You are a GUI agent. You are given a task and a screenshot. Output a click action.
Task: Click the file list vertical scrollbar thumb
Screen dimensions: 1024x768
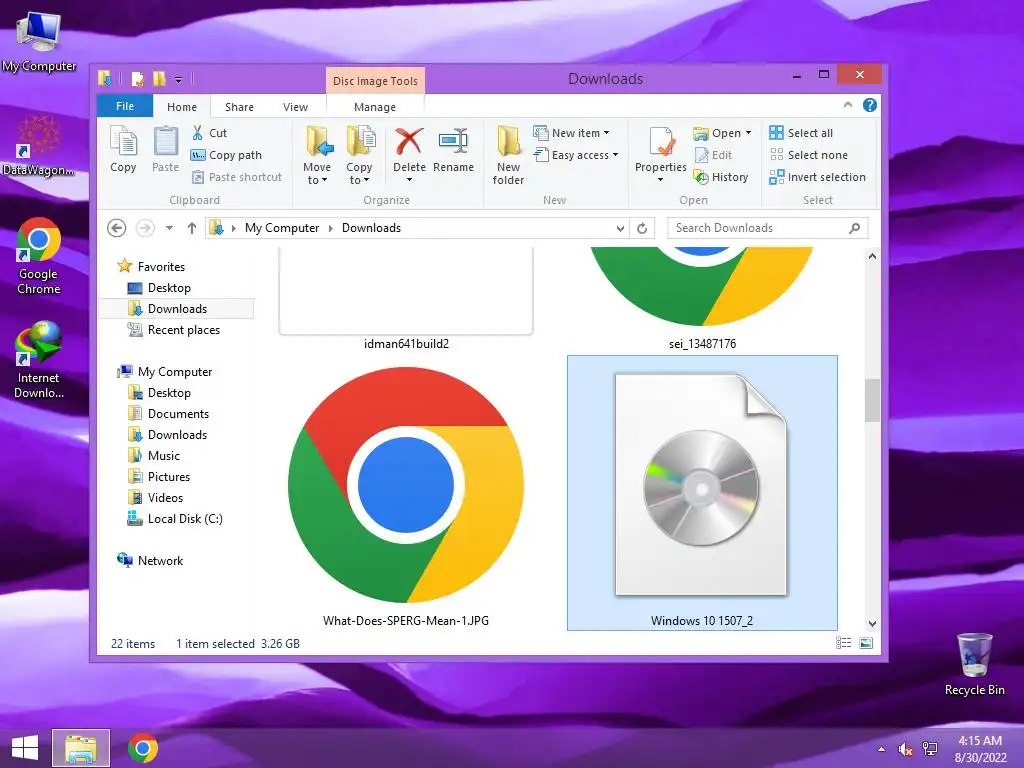pos(872,400)
